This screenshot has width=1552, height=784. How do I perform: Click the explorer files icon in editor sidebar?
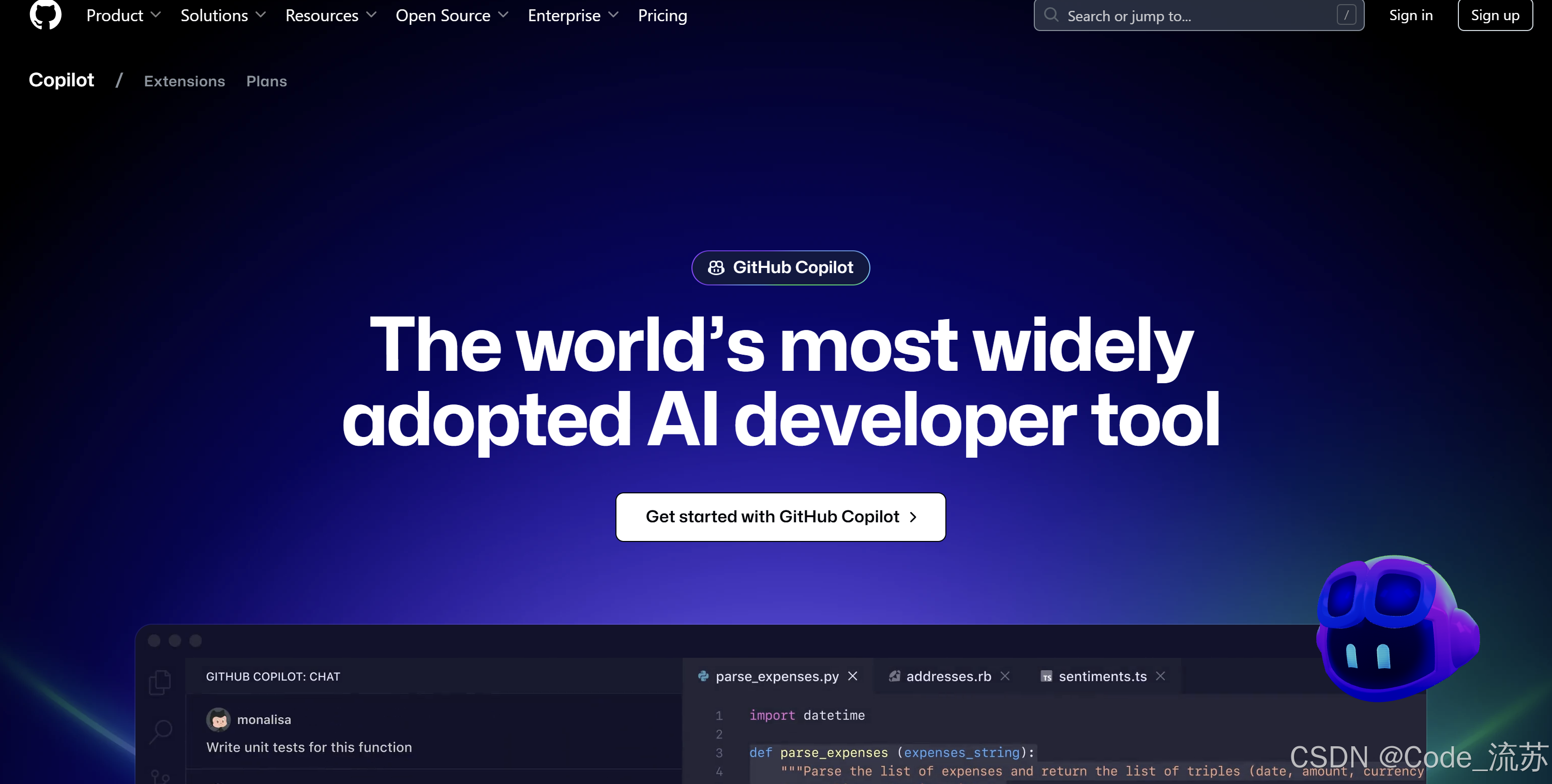160,682
